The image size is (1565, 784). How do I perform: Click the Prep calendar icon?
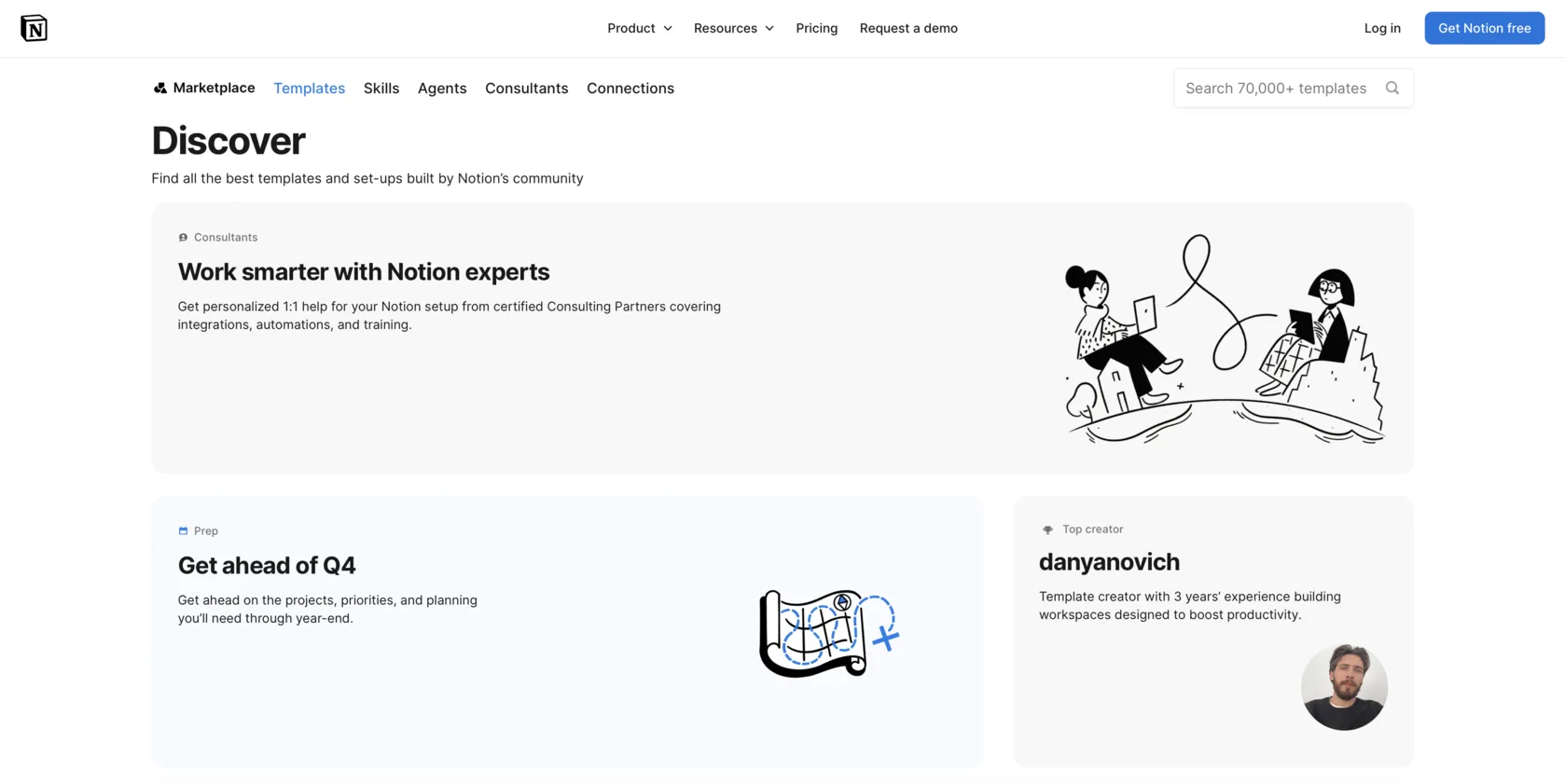183,531
